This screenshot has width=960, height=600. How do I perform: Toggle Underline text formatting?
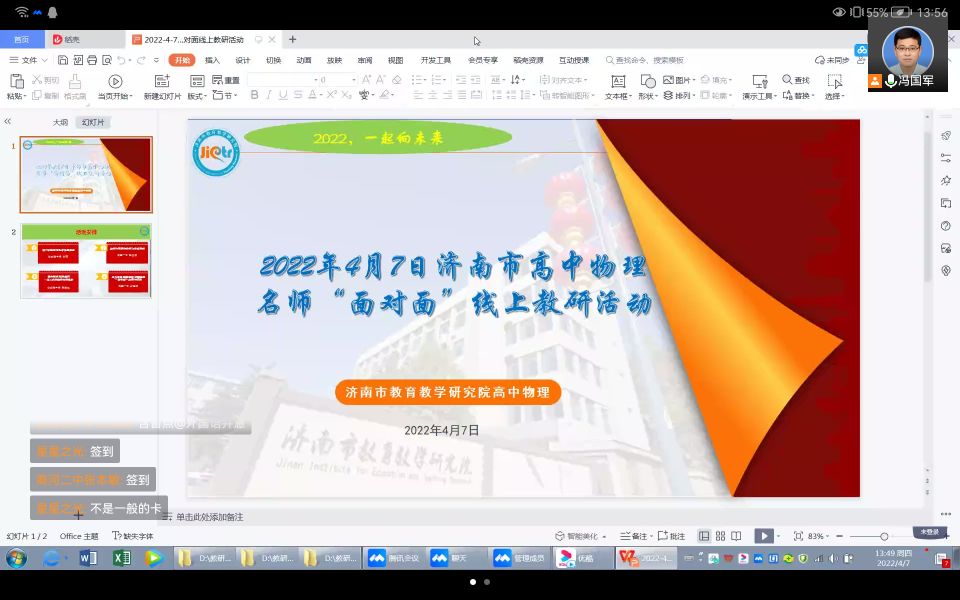pos(284,95)
